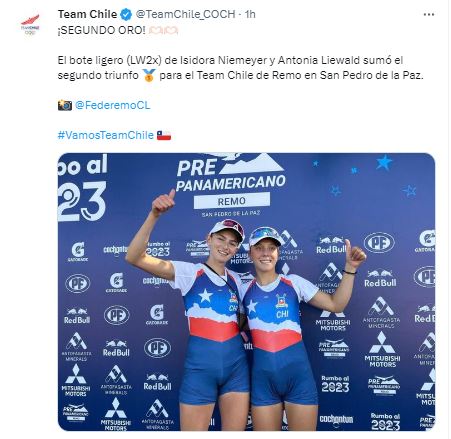Click the REMO label banner in photo
This screenshot has width=451, height=439.
tap(232, 201)
